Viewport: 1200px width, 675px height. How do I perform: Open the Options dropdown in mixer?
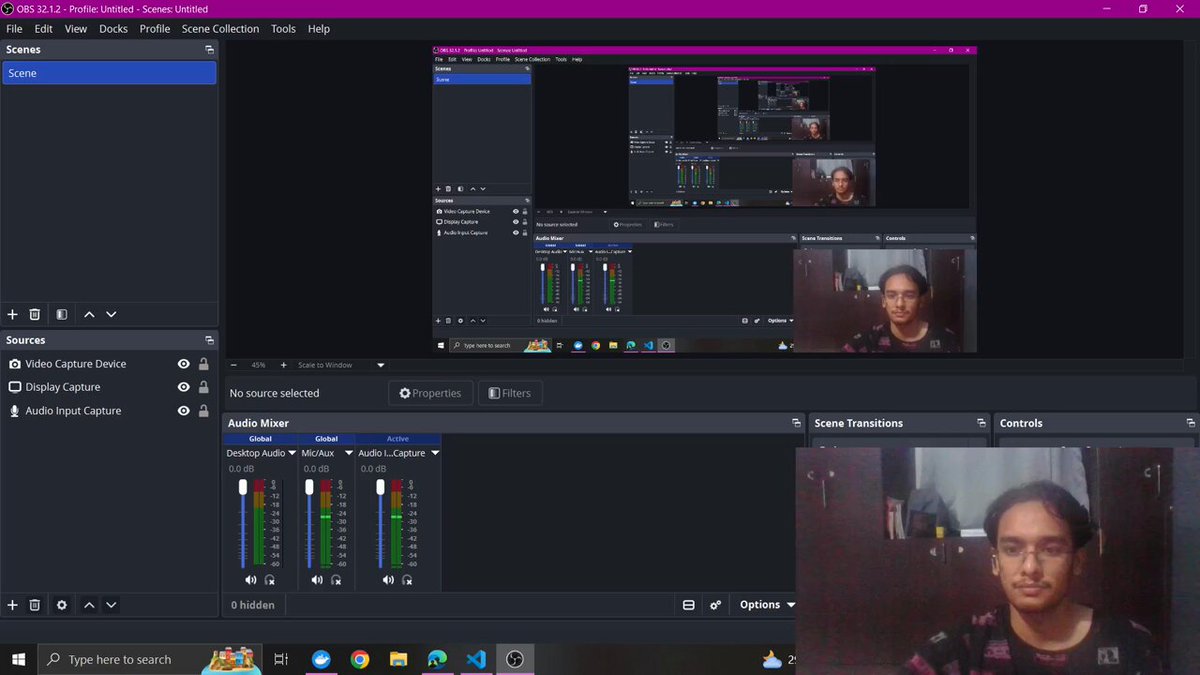tap(767, 605)
